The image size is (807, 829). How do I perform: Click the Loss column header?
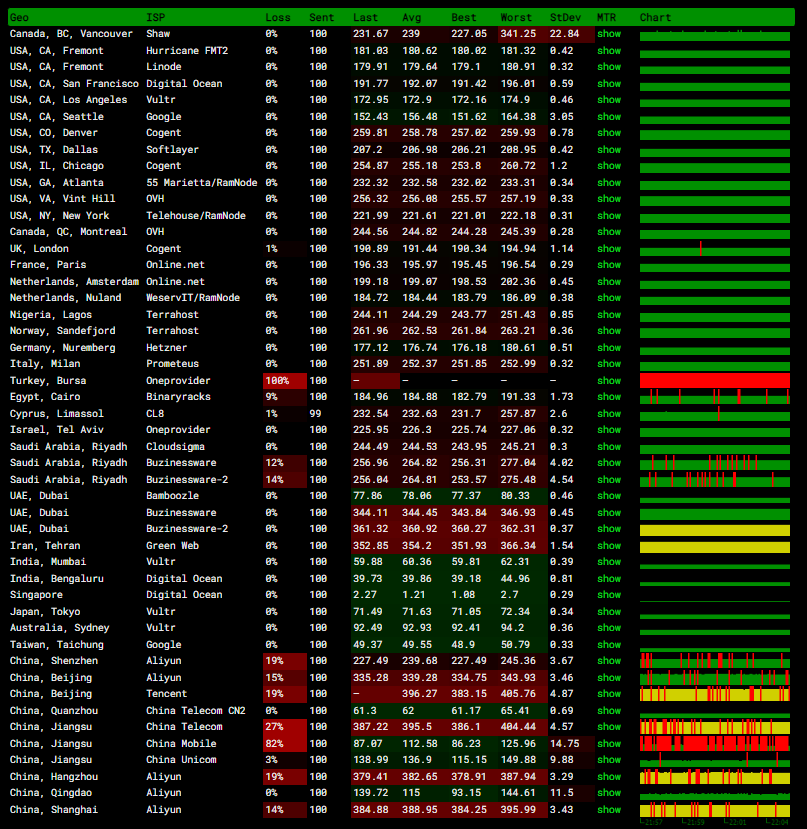pyautogui.click(x=278, y=17)
